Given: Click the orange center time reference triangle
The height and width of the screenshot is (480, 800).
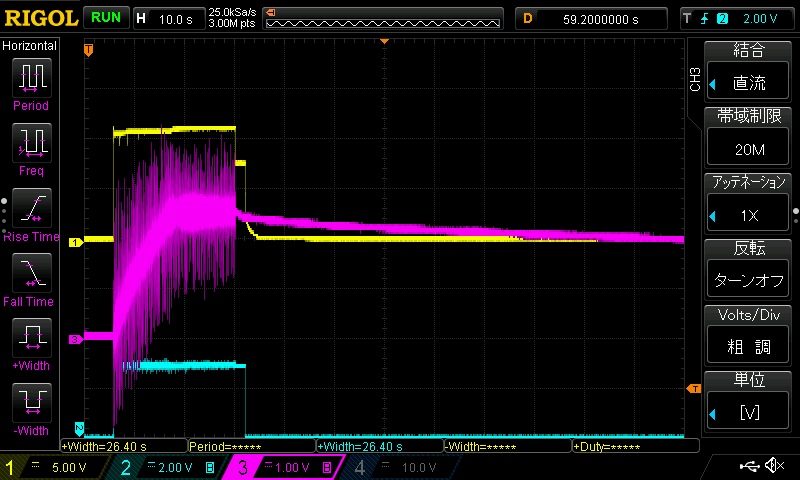Looking at the screenshot, I should coord(385,41).
